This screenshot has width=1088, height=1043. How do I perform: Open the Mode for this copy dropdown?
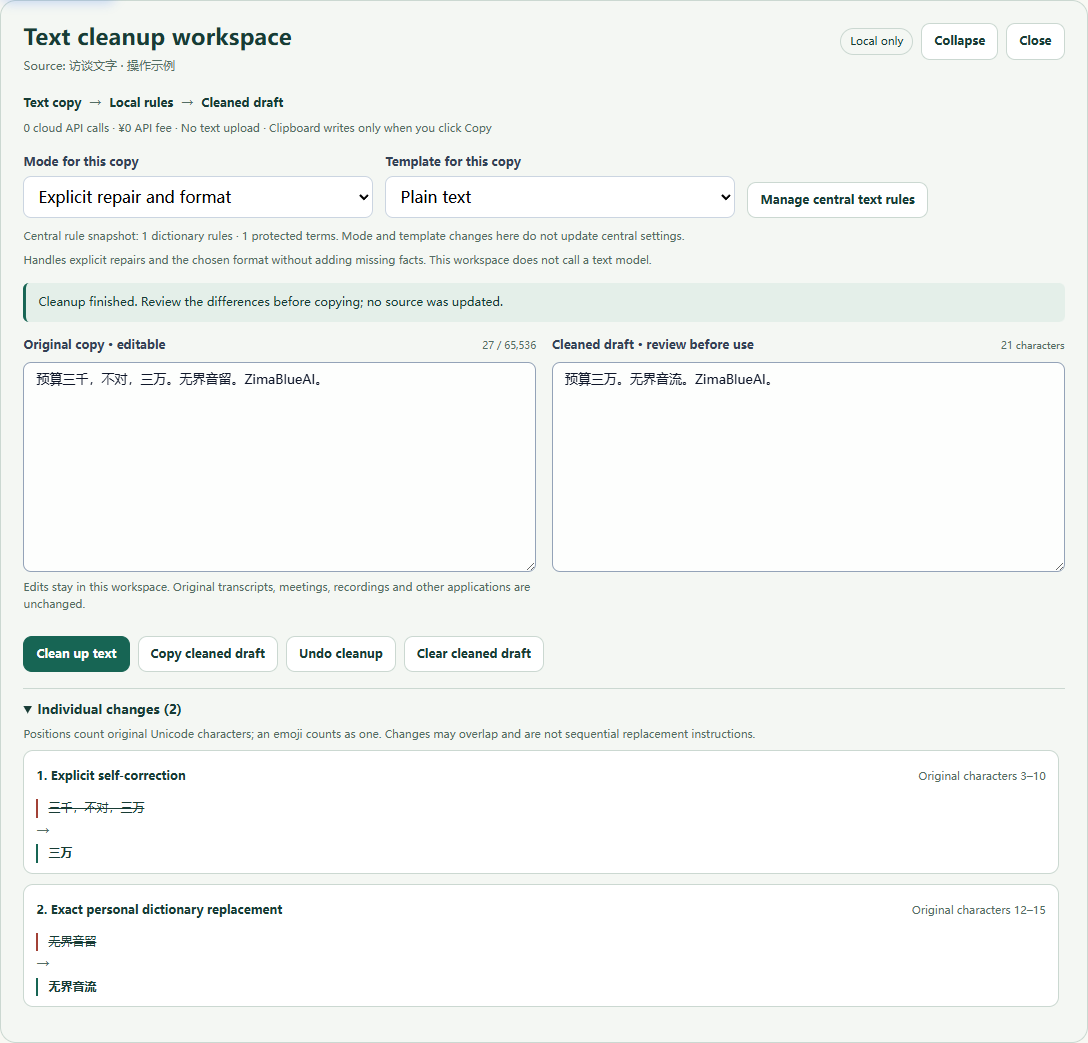pyautogui.click(x=198, y=197)
